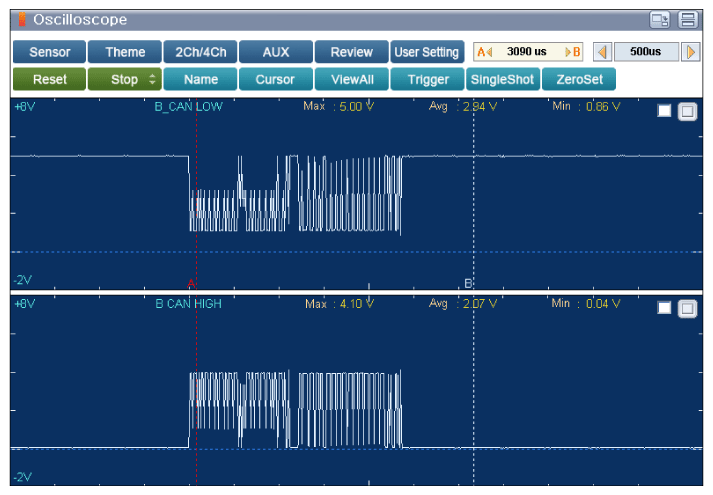The image size is (713, 495).
Task: Open the Stop mode dropdown
Action: pyautogui.click(x=124, y=80)
